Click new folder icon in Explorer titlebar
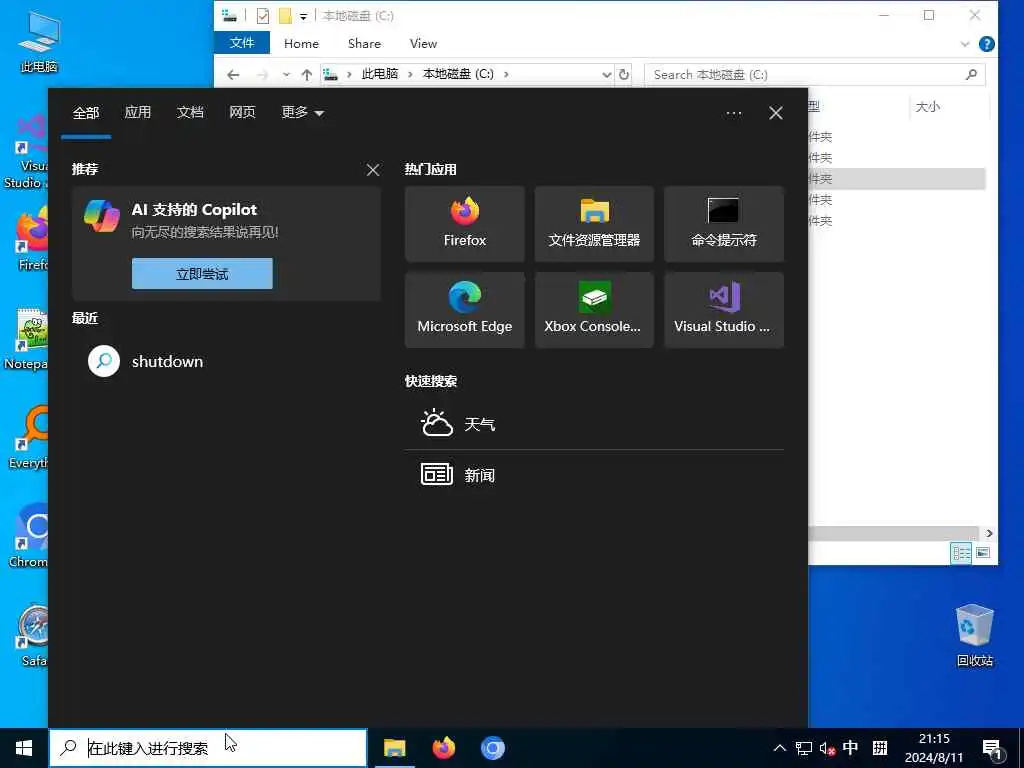 pyautogui.click(x=285, y=16)
